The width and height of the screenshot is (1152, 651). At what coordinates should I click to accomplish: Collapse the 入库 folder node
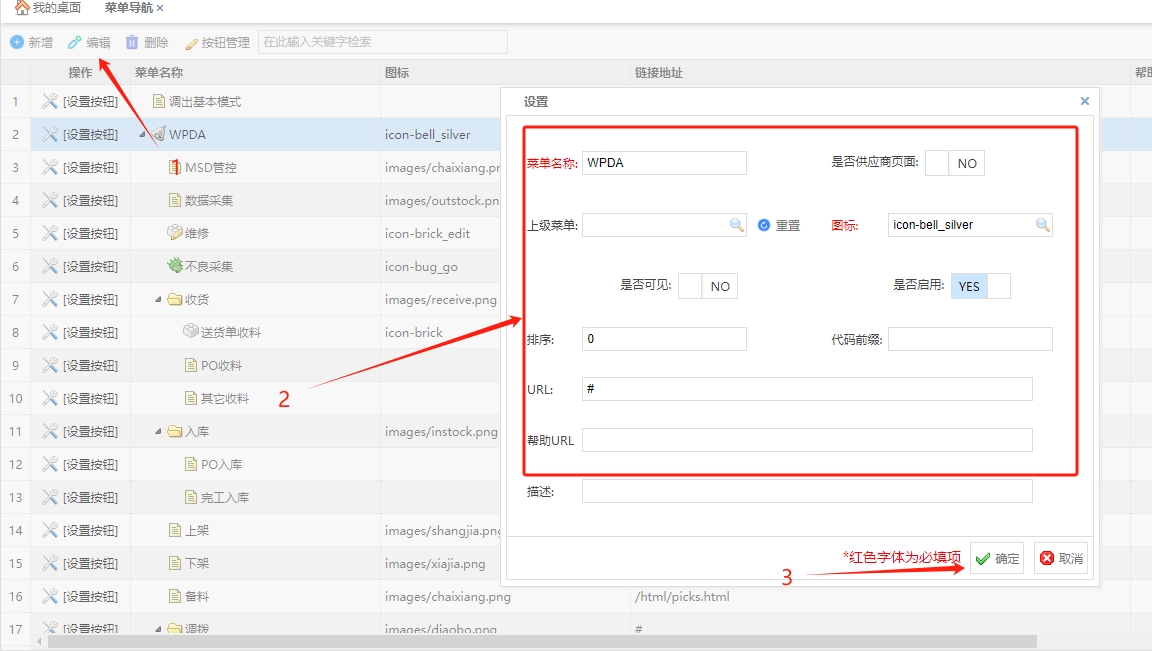pos(159,431)
